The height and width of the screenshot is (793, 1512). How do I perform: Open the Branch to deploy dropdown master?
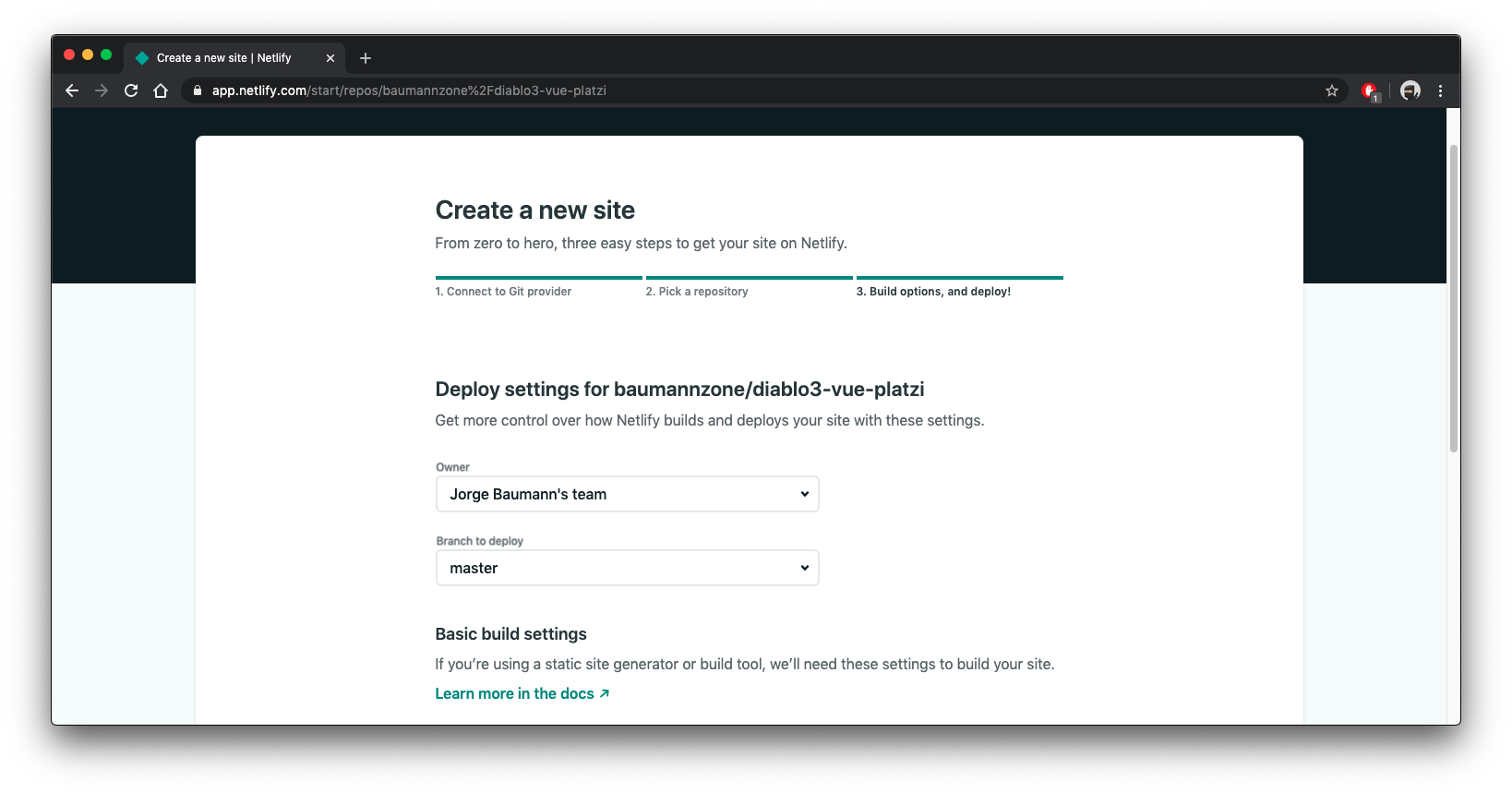coord(628,568)
